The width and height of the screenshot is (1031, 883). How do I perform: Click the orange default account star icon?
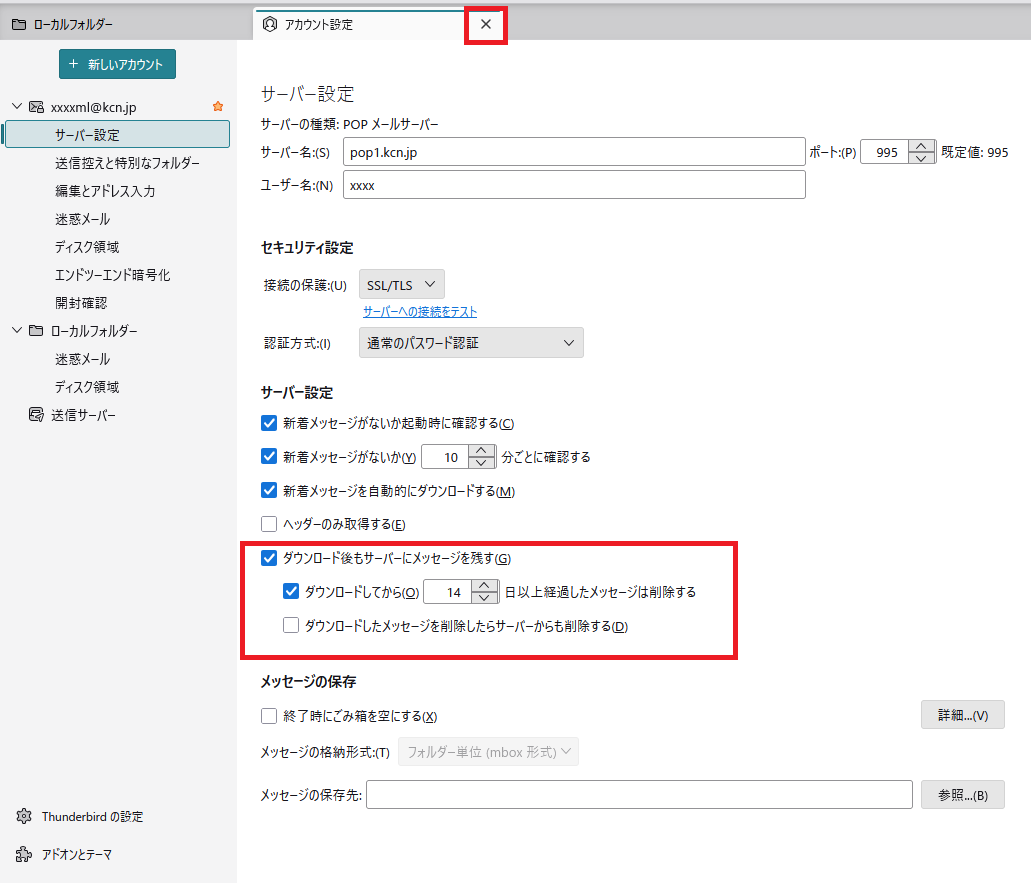218,107
